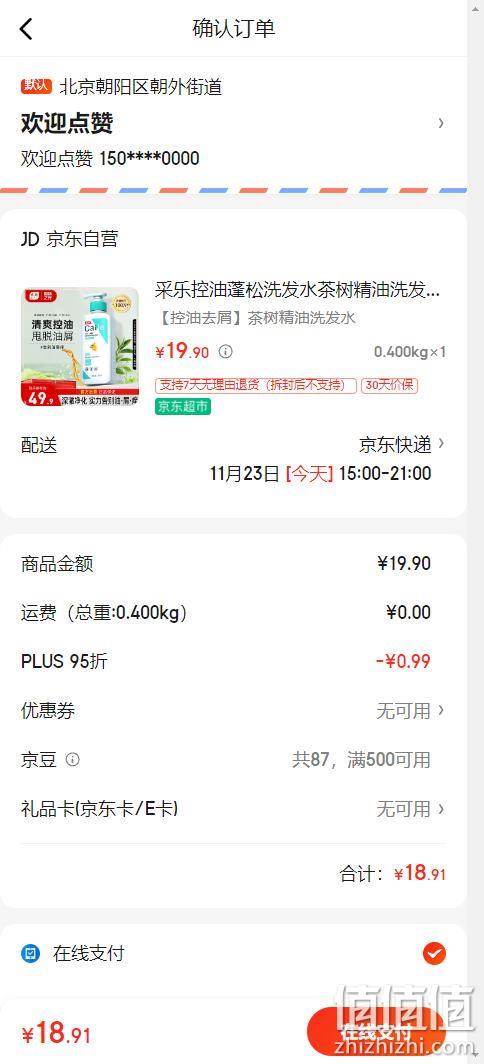Tap the 京东超市 green tag
Image resolution: width=484 pixels, height=1064 pixels.
183,406
